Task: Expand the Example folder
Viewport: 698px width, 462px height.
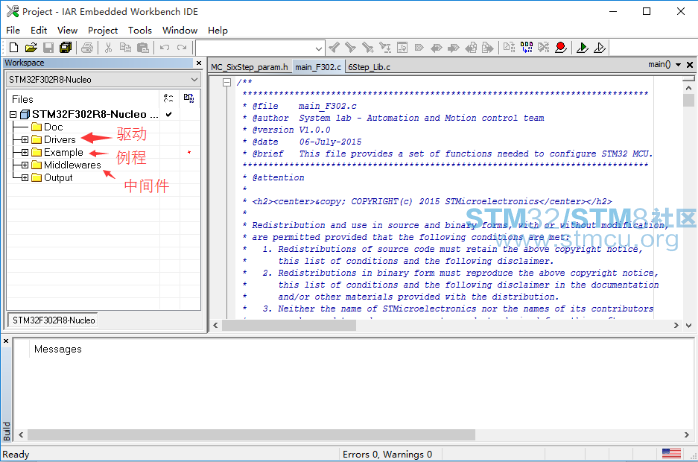Action: [25, 152]
